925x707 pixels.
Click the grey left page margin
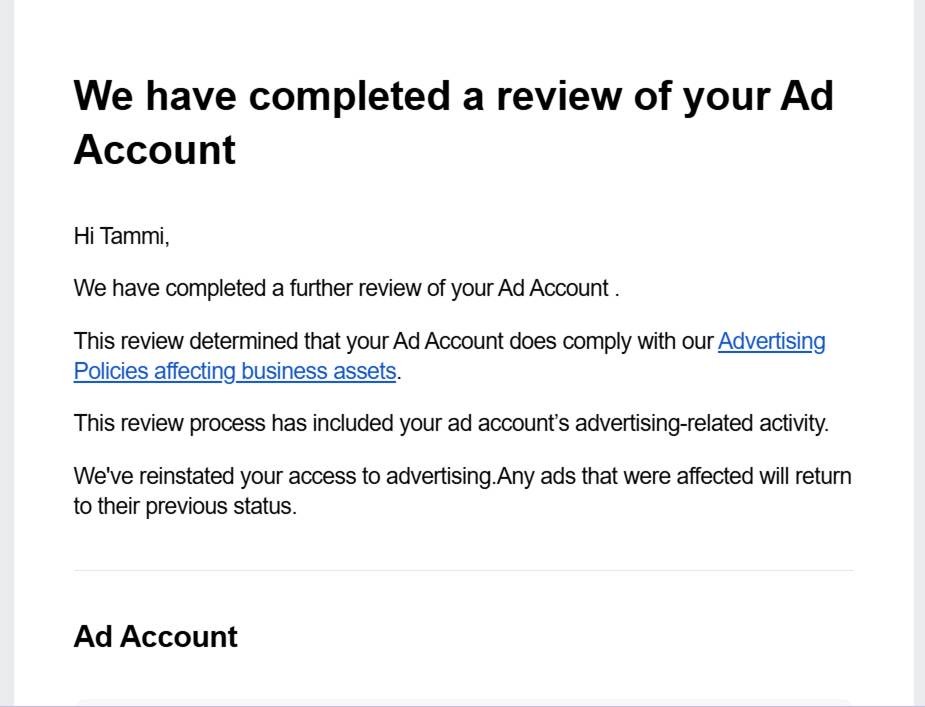coord(6,350)
